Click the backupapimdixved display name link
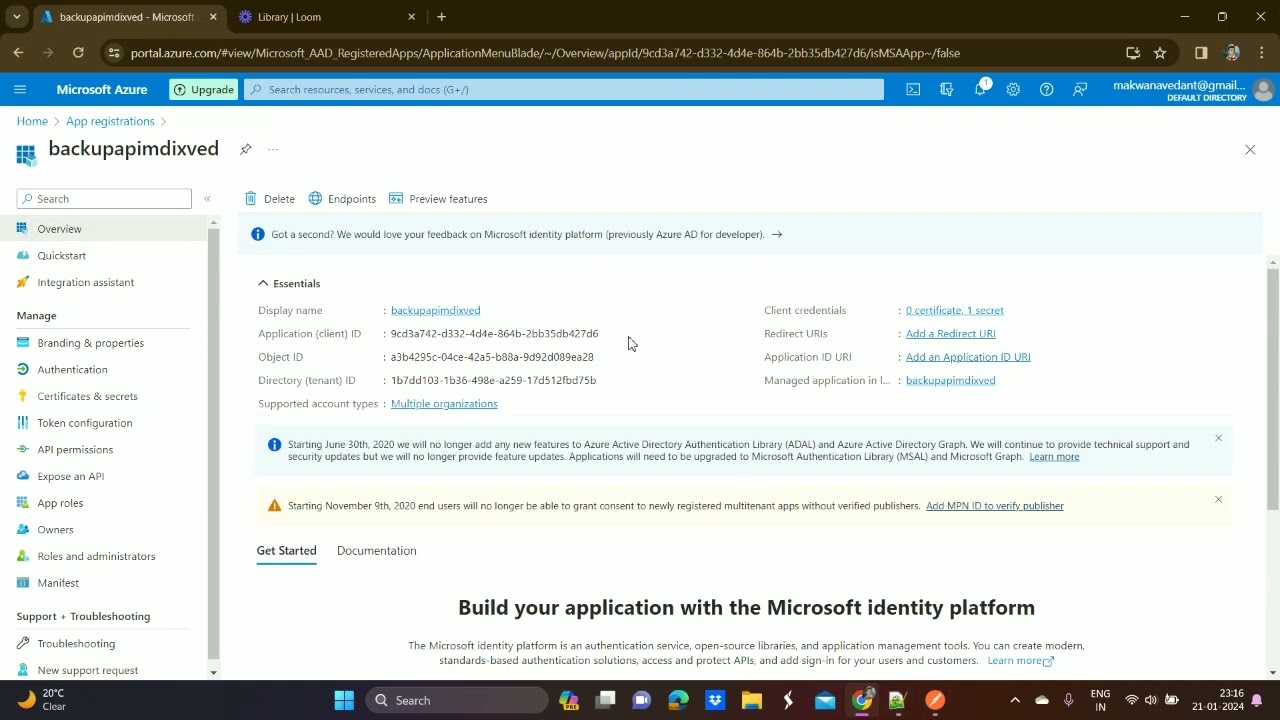 435,310
